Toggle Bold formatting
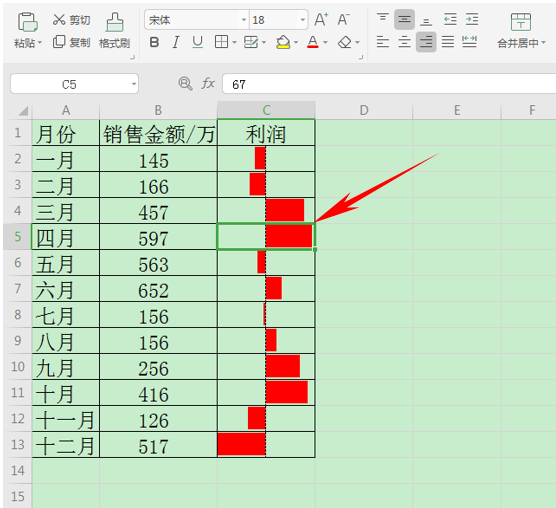This screenshot has width=556, height=508. coord(154,43)
